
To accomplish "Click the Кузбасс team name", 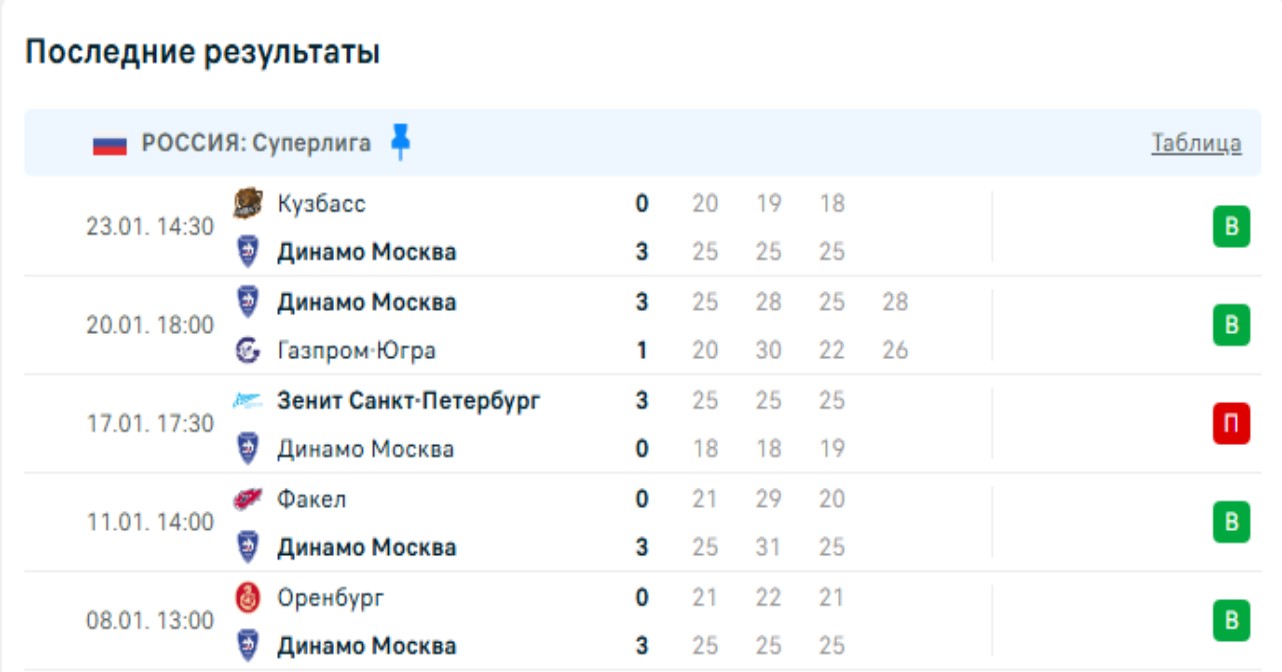I will coord(321,204).
